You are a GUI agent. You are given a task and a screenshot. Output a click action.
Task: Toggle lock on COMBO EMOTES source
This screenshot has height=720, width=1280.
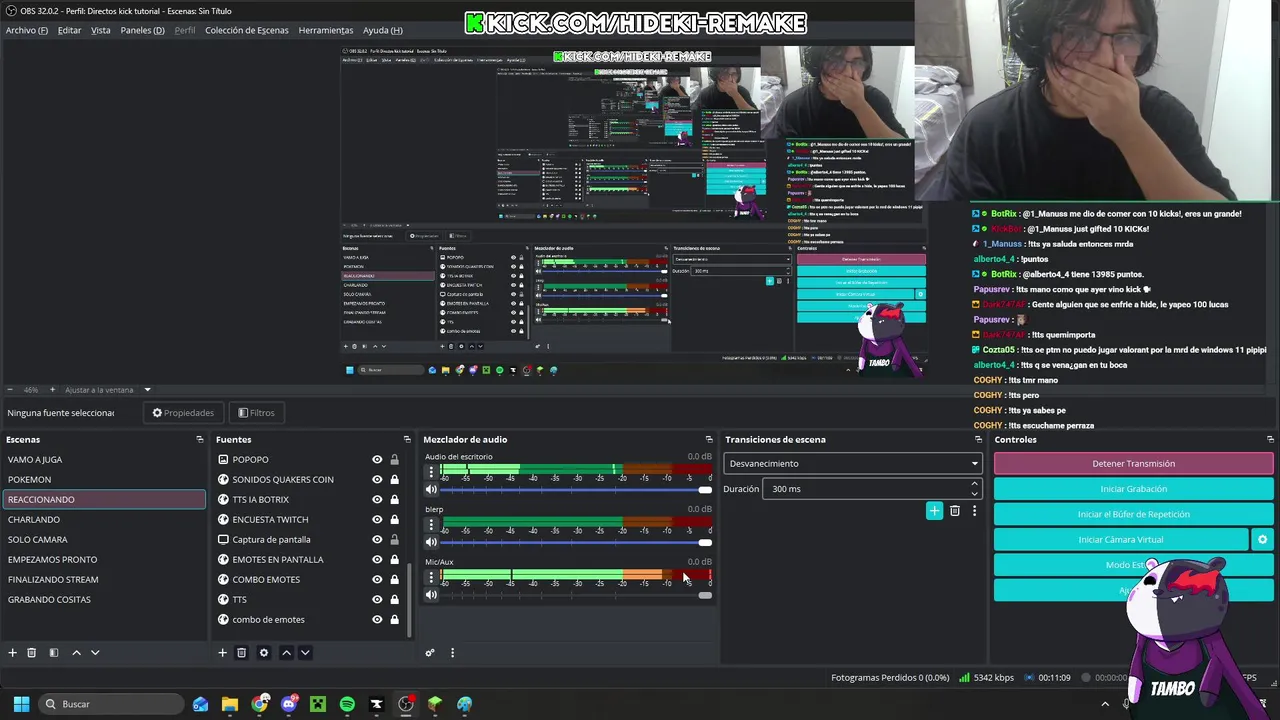pos(394,580)
